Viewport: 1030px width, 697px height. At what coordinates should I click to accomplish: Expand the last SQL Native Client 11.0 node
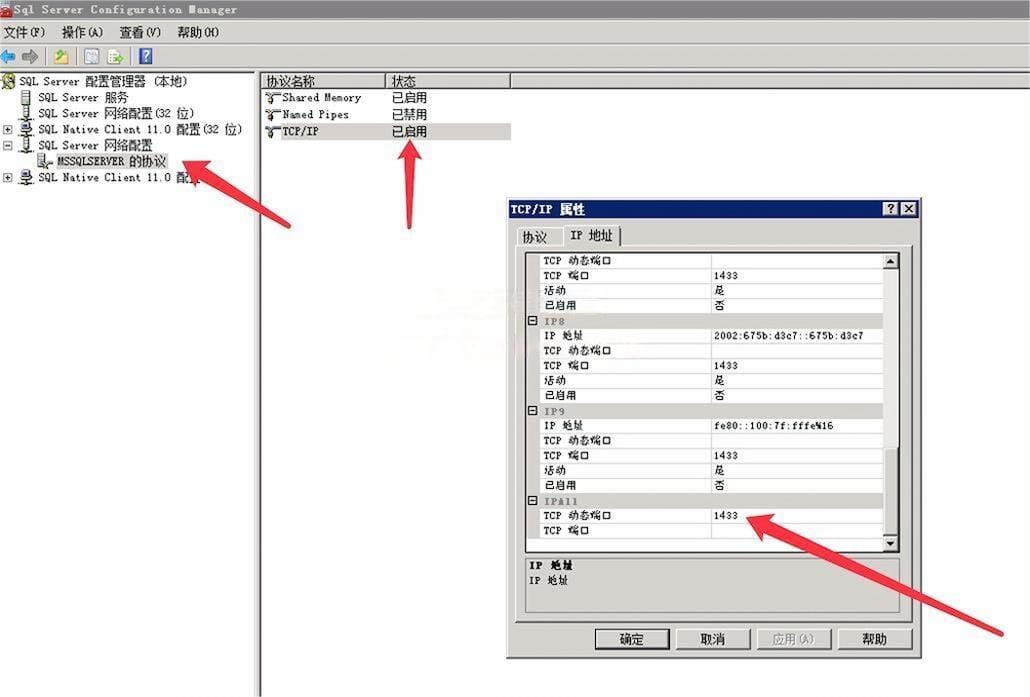tap(8, 177)
